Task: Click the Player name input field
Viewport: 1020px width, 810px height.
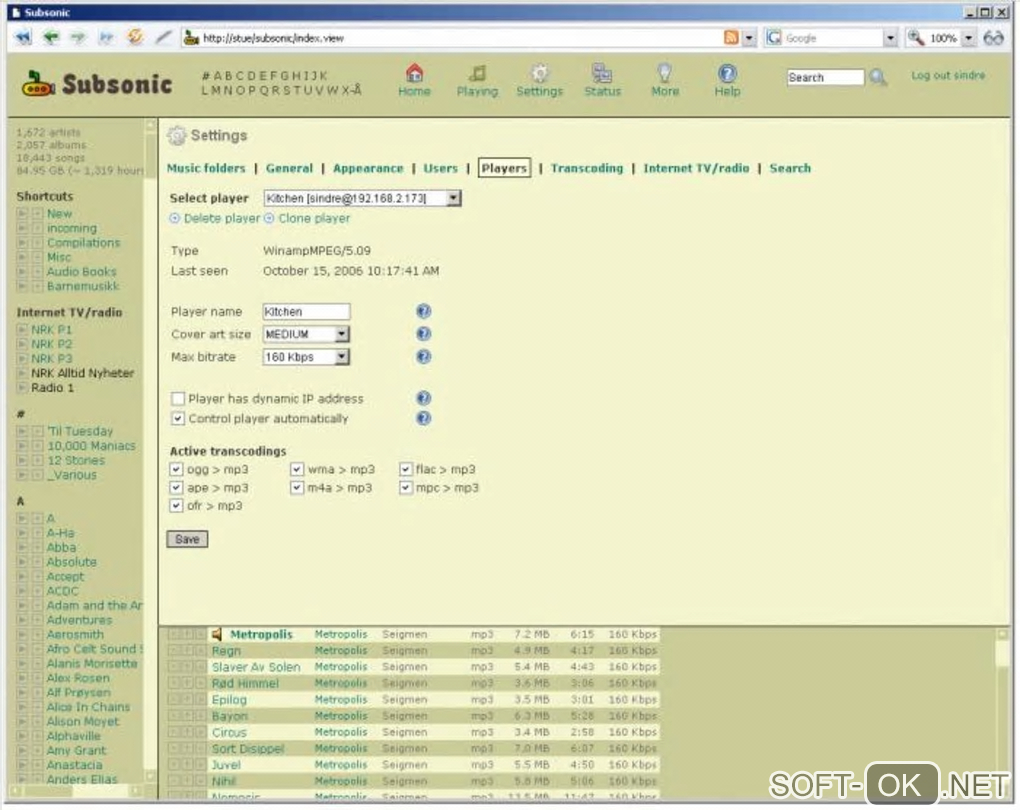Action: pos(306,312)
